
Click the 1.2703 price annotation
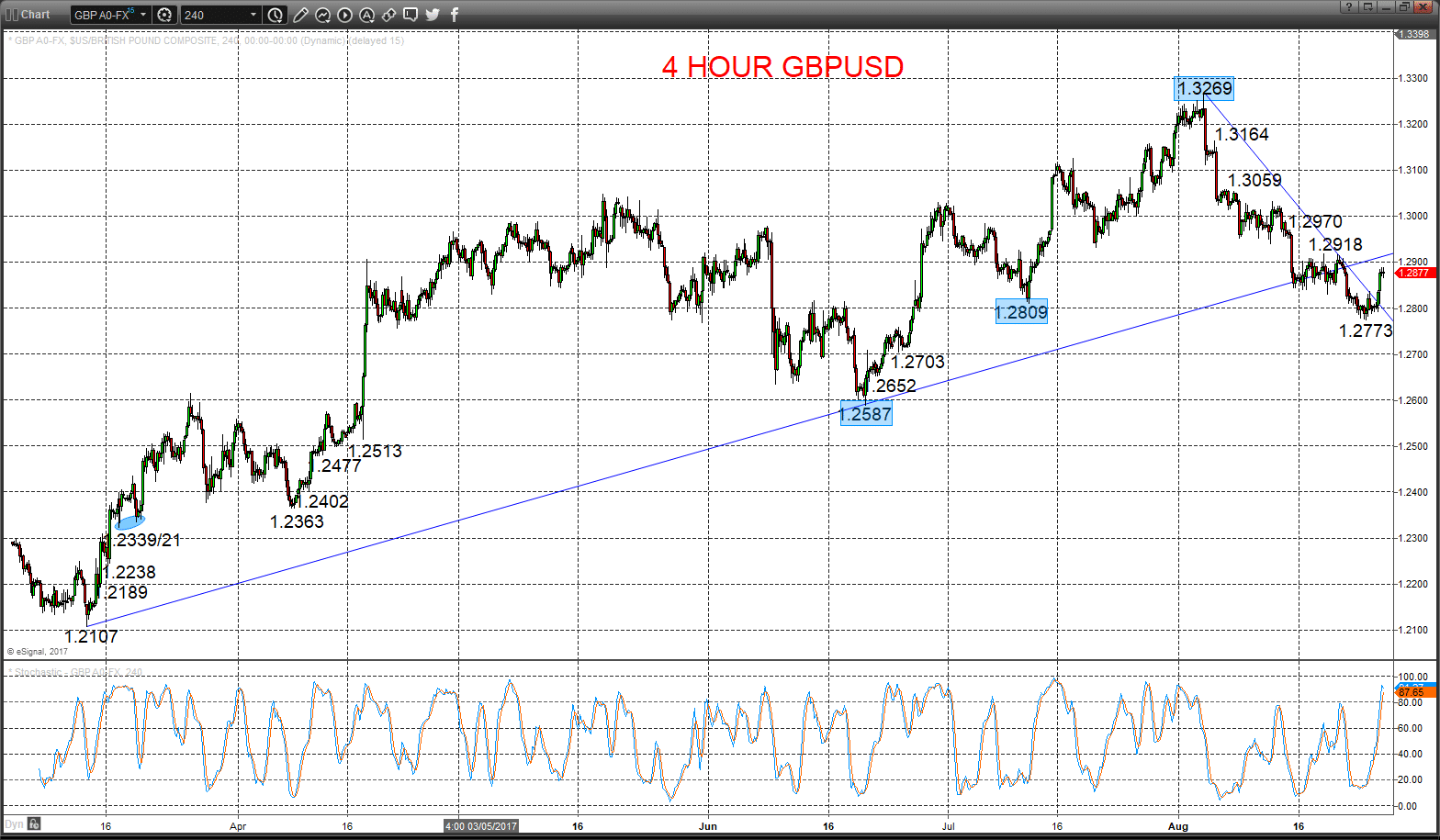[x=917, y=362]
